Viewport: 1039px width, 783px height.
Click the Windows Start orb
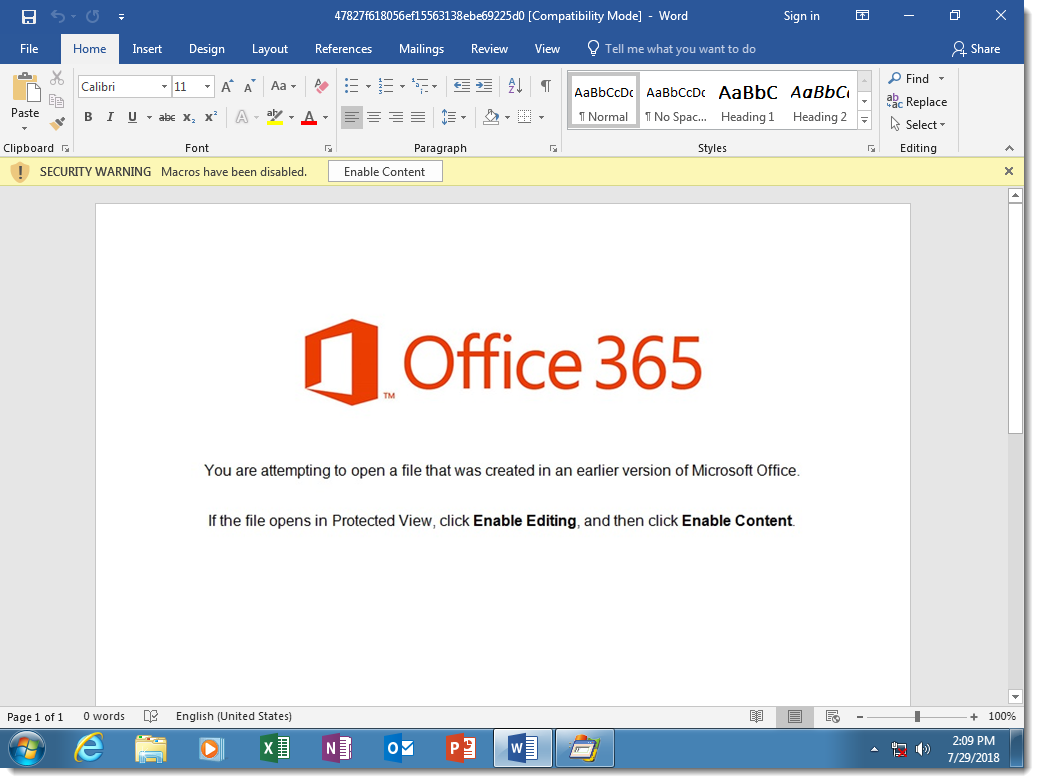click(x=27, y=749)
